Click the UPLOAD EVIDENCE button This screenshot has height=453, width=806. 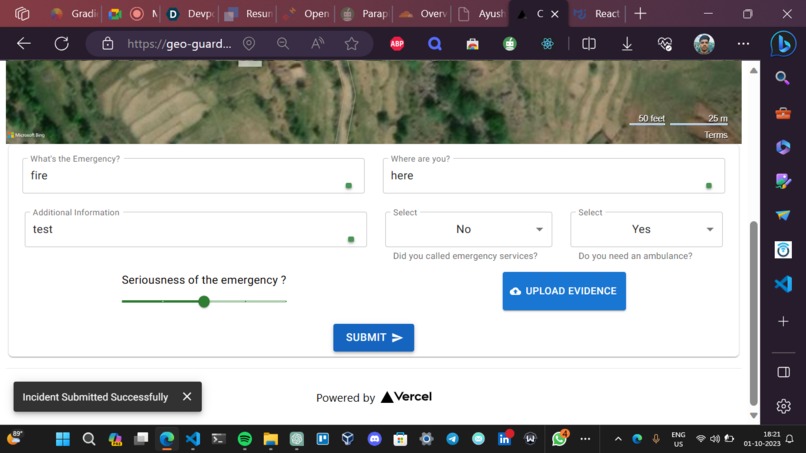(564, 291)
